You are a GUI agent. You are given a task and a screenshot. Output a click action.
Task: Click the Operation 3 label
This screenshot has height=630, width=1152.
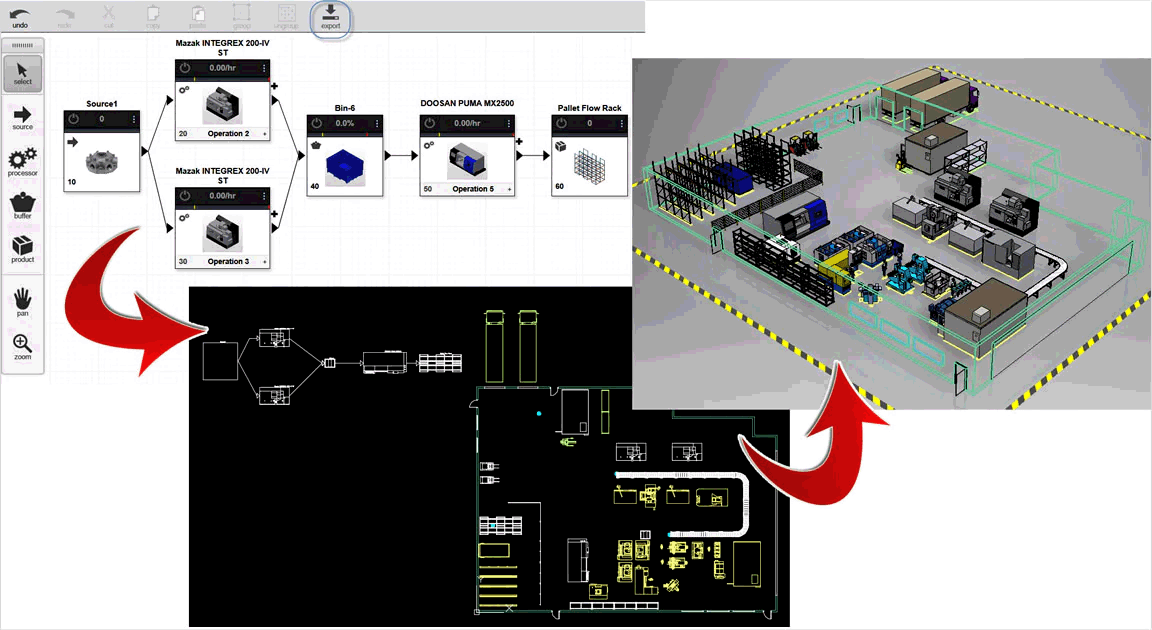click(x=228, y=261)
